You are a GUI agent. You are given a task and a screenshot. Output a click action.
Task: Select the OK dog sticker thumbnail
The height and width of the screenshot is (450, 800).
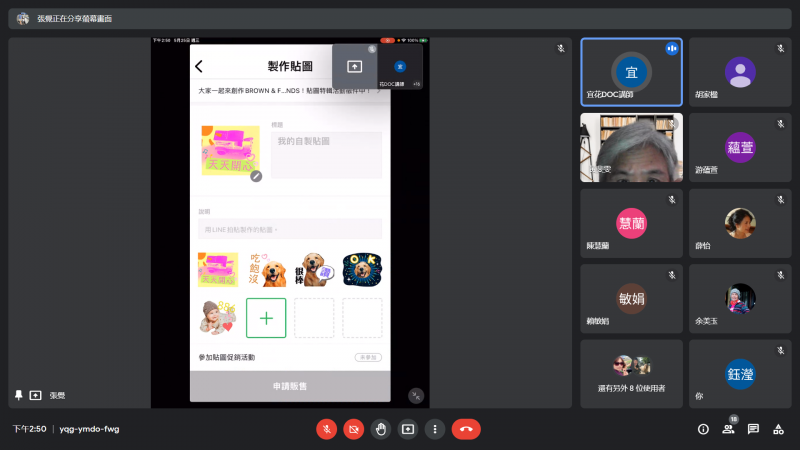tap(361, 269)
